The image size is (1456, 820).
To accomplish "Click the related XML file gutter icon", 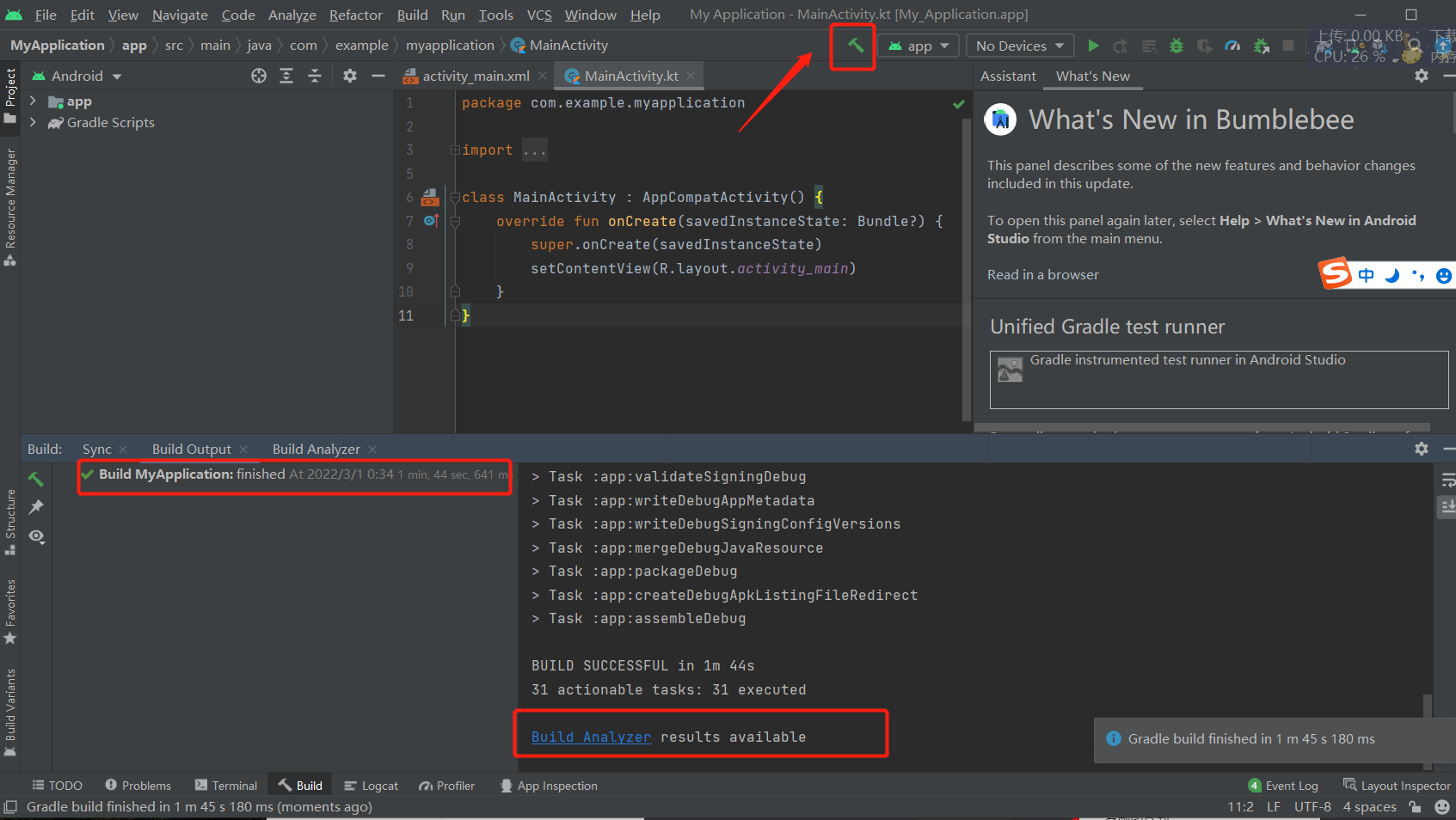I will coord(430,198).
